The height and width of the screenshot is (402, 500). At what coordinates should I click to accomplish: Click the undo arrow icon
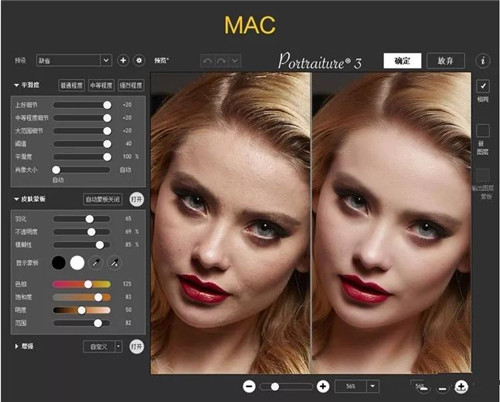click(207, 61)
